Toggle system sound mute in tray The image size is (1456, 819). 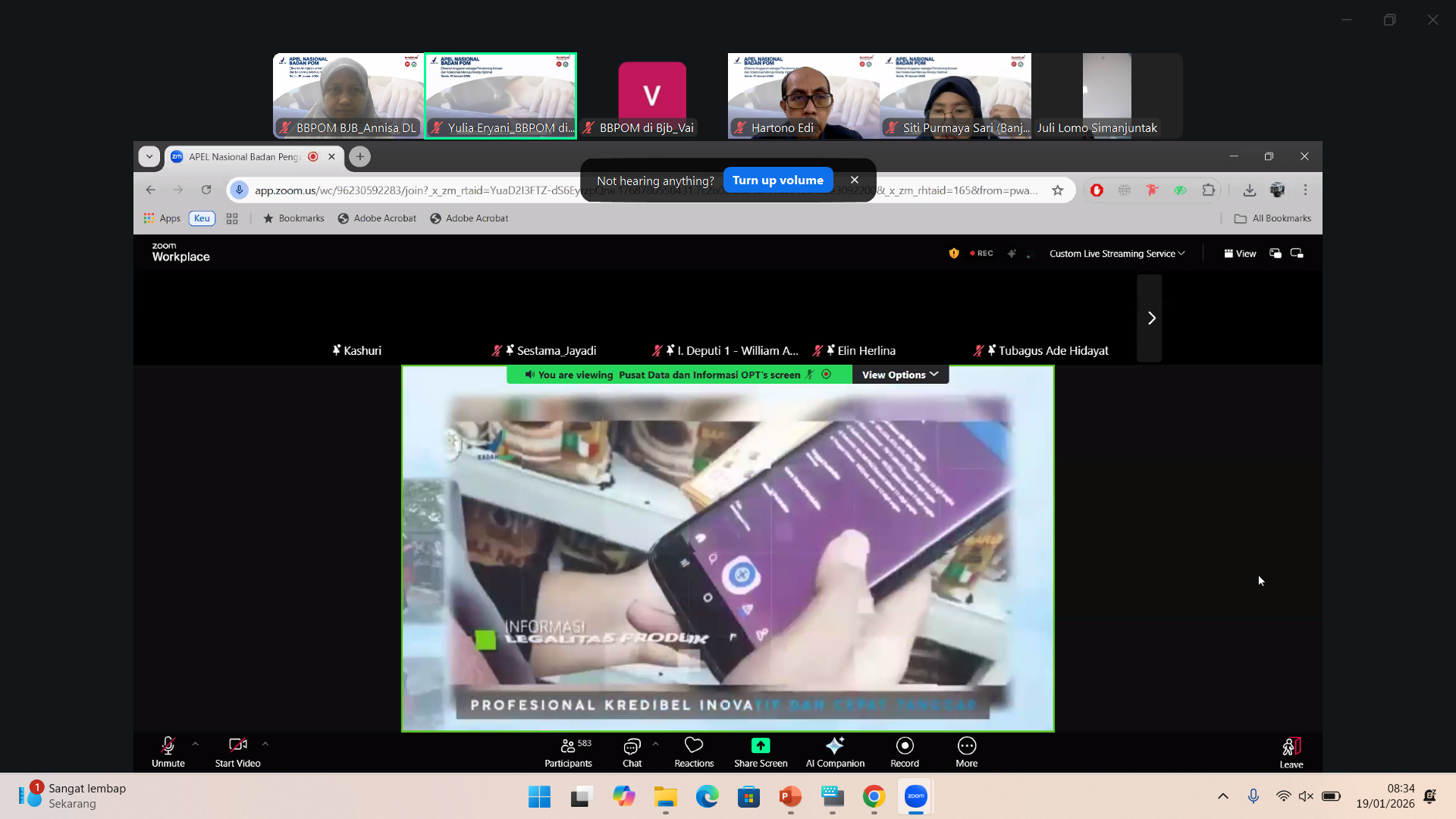click(x=1306, y=796)
